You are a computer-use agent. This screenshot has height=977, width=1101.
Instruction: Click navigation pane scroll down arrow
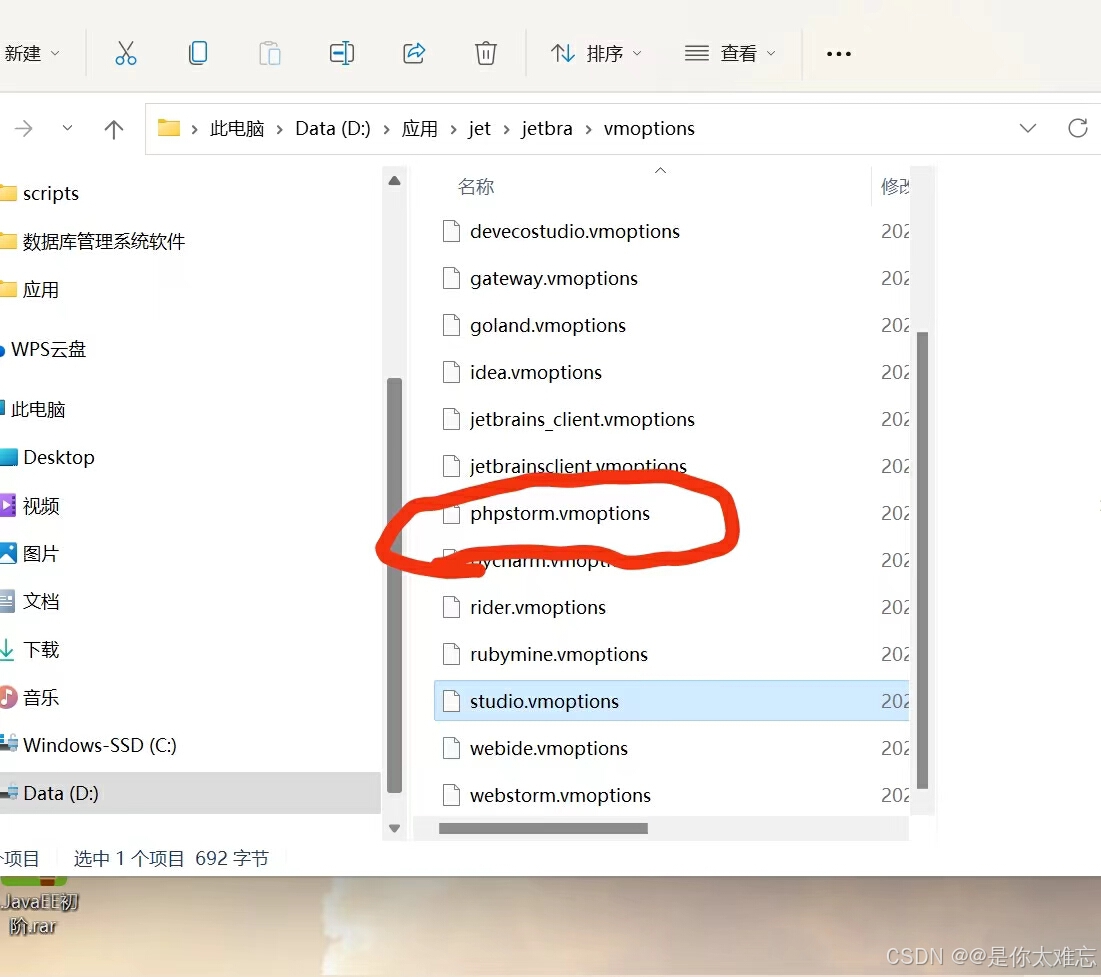[x=395, y=828]
